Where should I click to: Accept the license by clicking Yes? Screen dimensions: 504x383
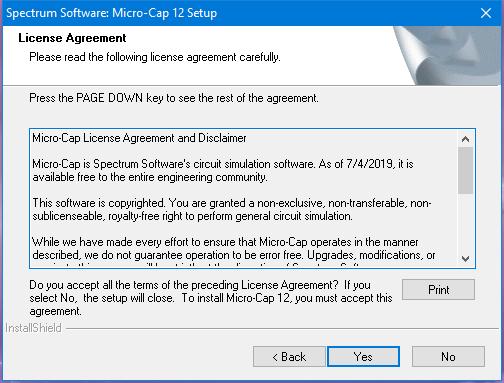[363, 357]
